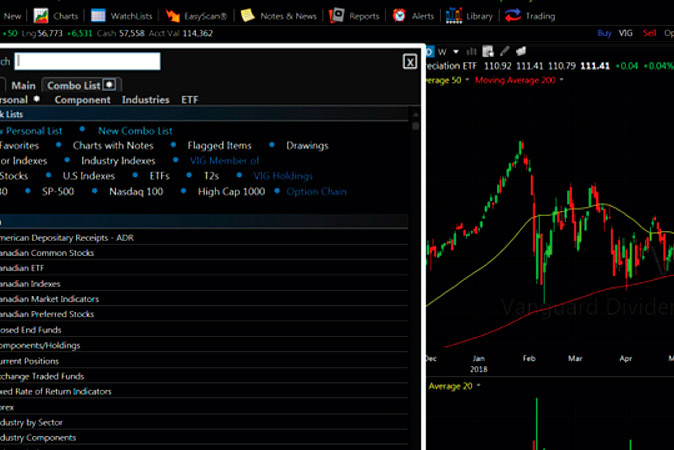
Task: Click the New Combo List link
Action: coord(135,131)
